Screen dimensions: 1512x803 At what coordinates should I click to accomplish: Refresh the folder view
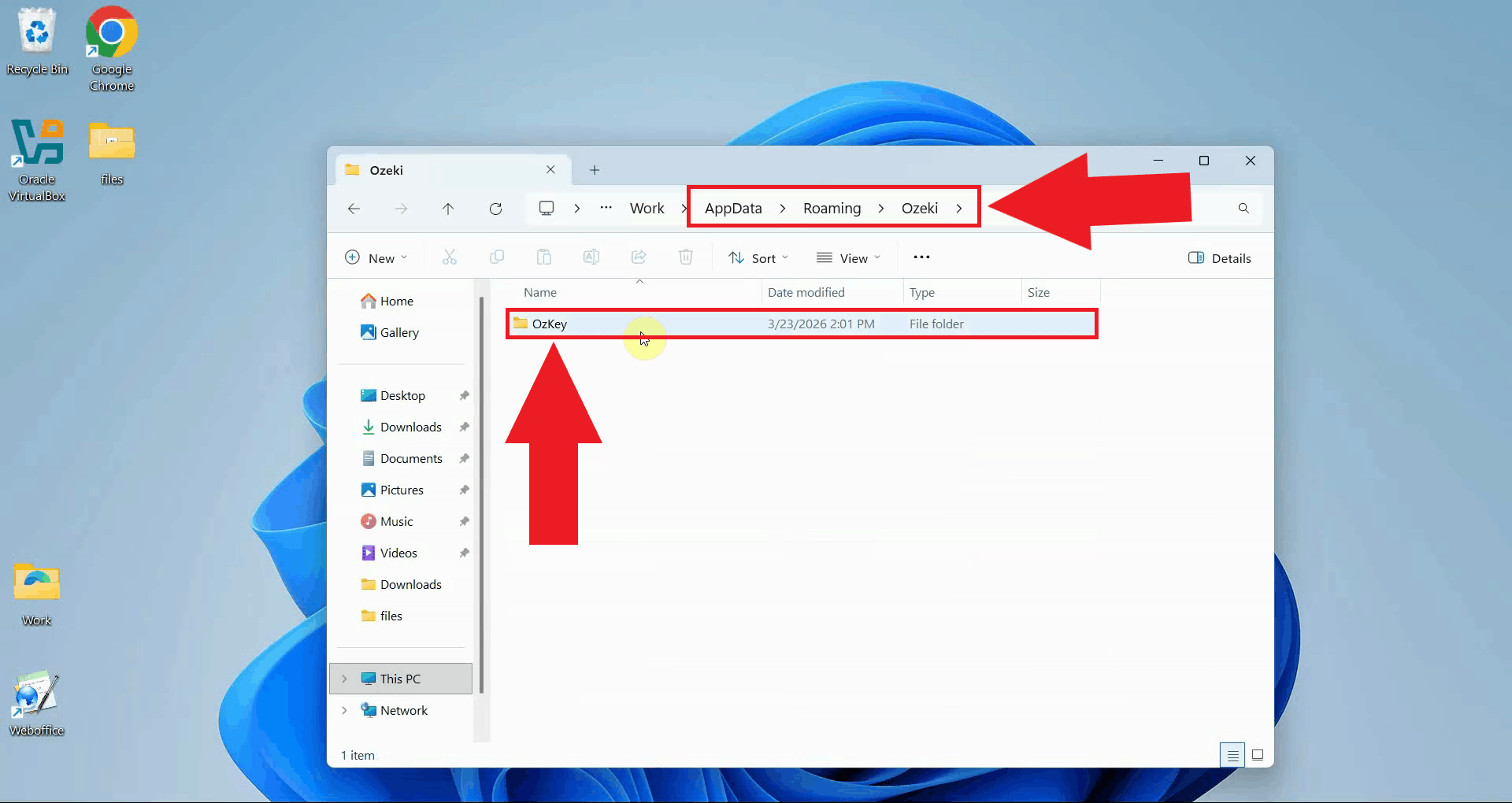496,208
